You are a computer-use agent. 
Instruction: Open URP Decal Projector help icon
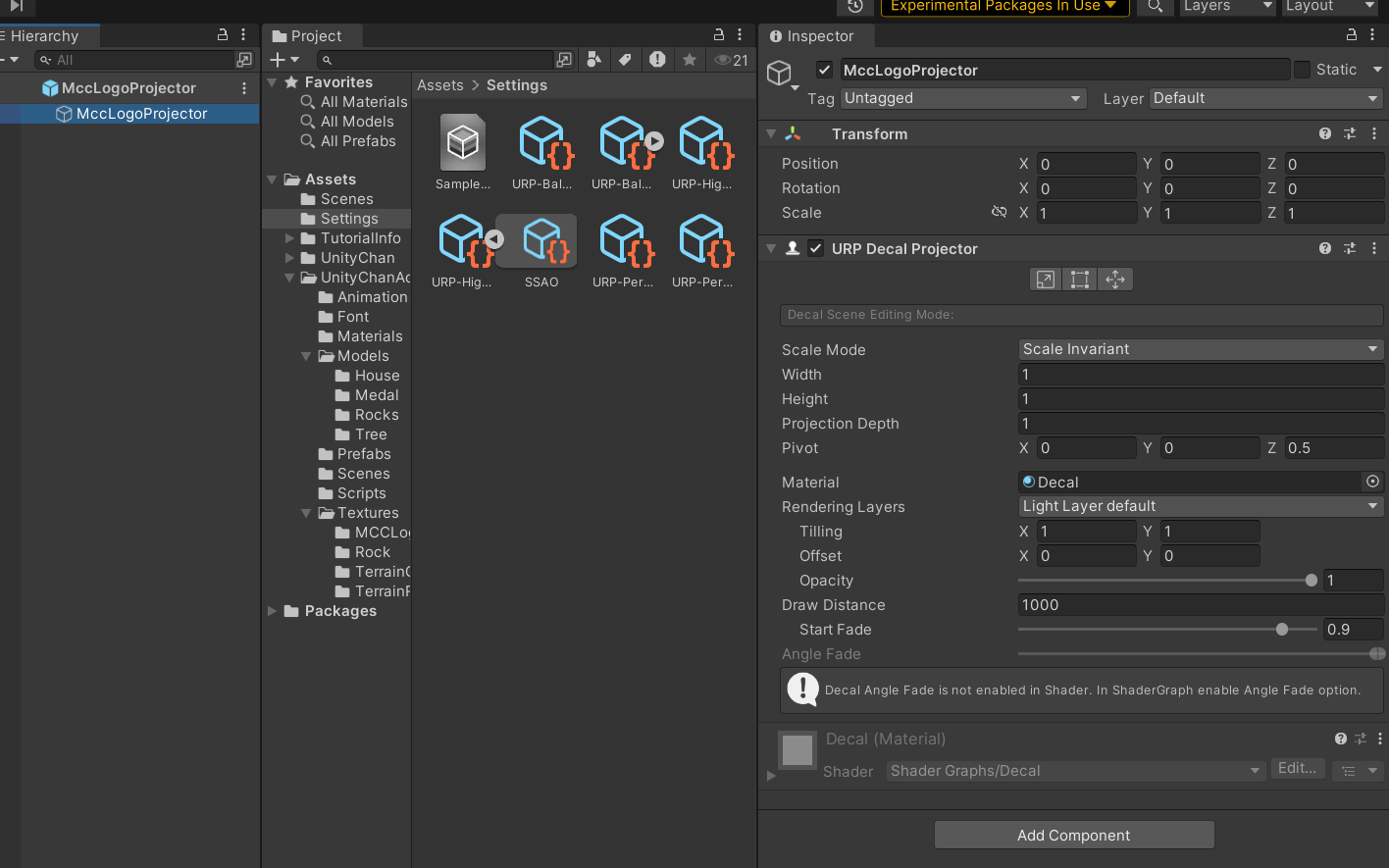point(1325,249)
